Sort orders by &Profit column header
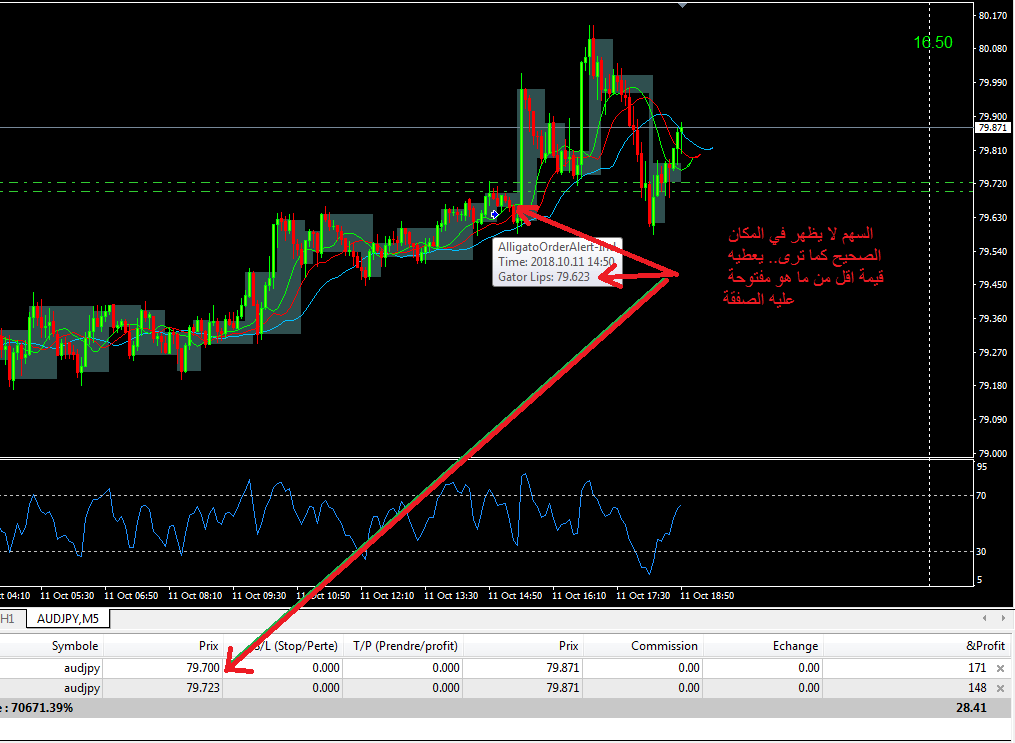This screenshot has height=743, width=1015. click(x=985, y=646)
